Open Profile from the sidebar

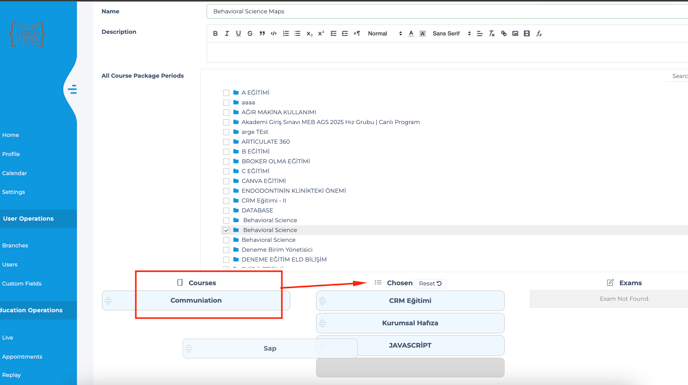pyautogui.click(x=11, y=154)
